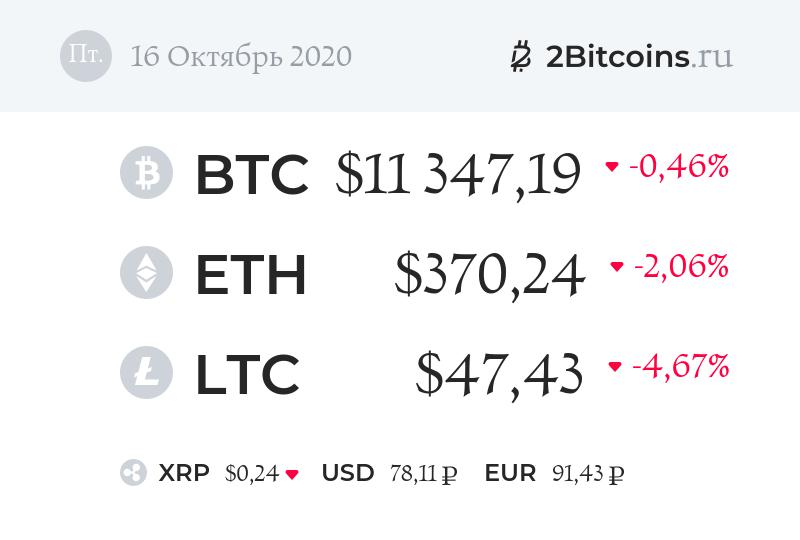This screenshot has height=540, width=800.
Task: Click the Bitcoin price $11 347,19
Action: (458, 175)
